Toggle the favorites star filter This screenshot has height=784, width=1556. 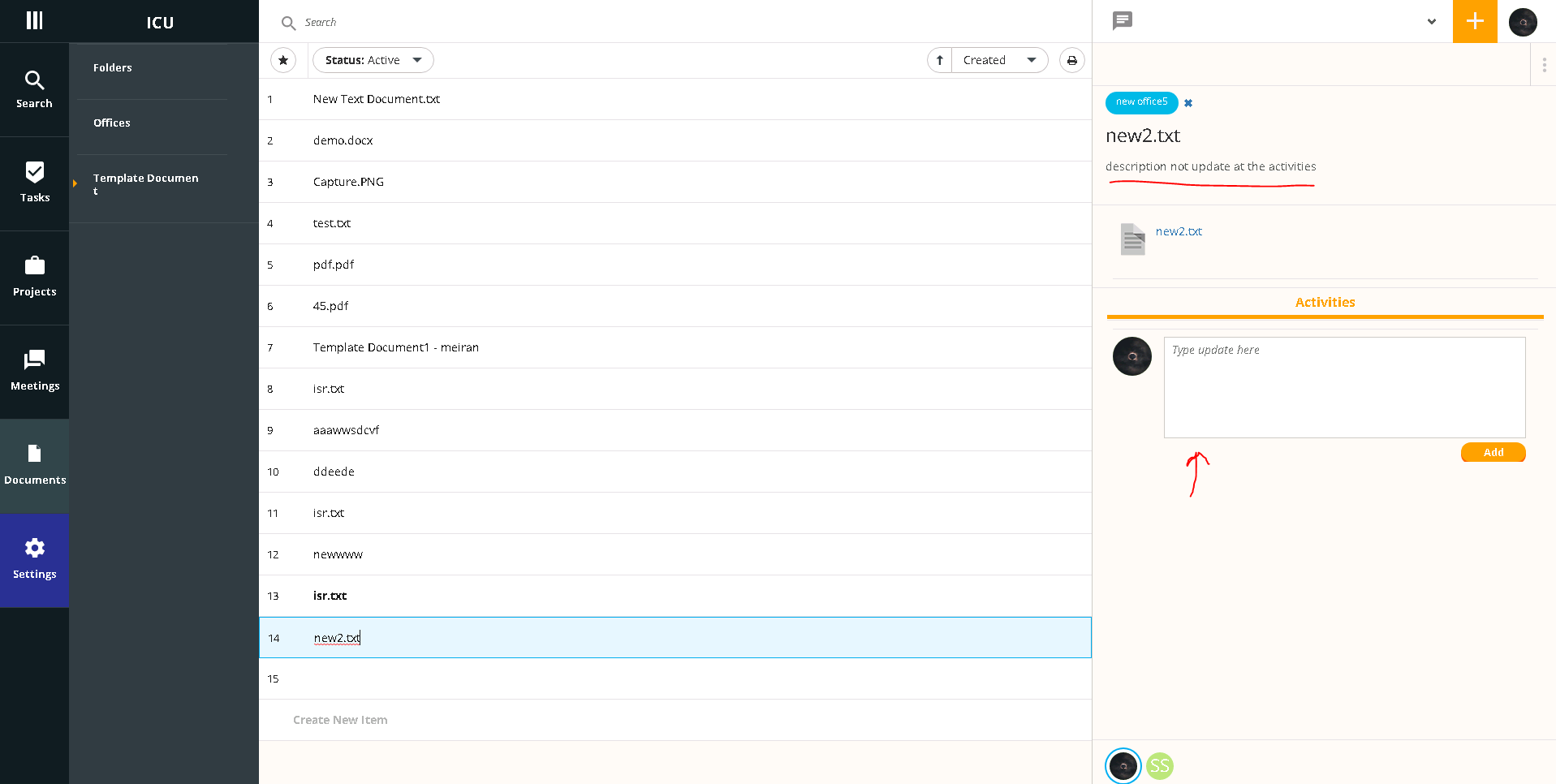(282, 59)
